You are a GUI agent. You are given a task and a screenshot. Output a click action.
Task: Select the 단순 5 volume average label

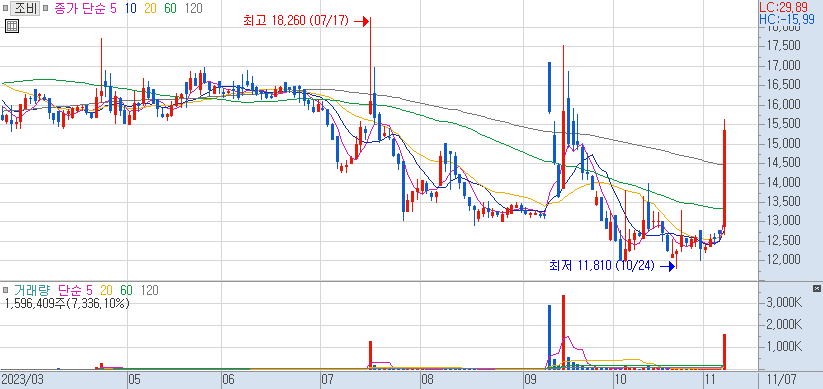click(x=75, y=290)
